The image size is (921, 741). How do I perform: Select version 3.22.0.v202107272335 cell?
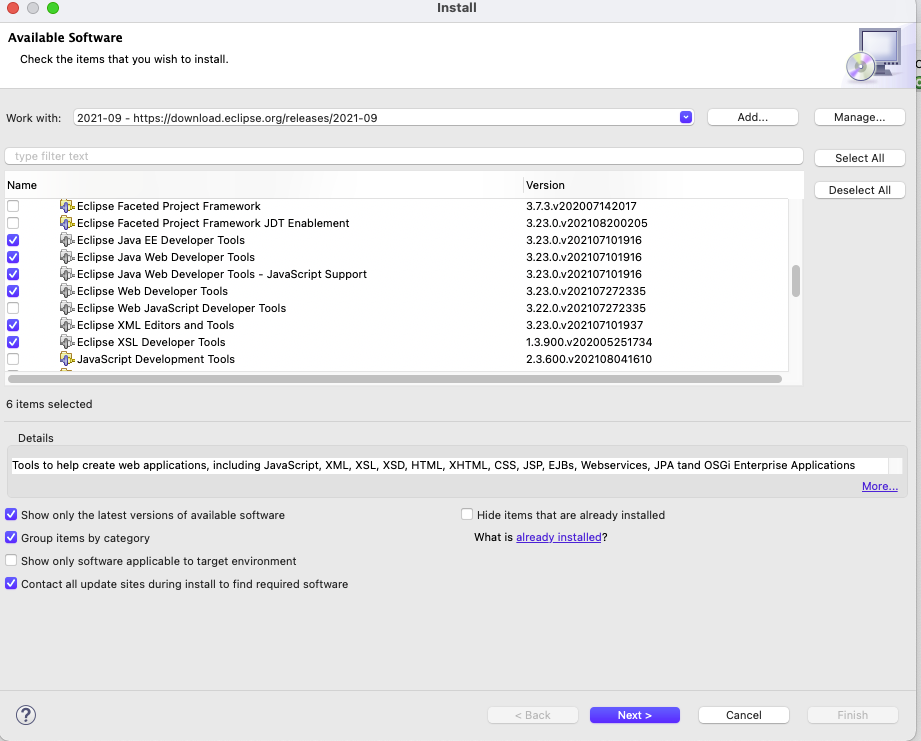[586, 308]
